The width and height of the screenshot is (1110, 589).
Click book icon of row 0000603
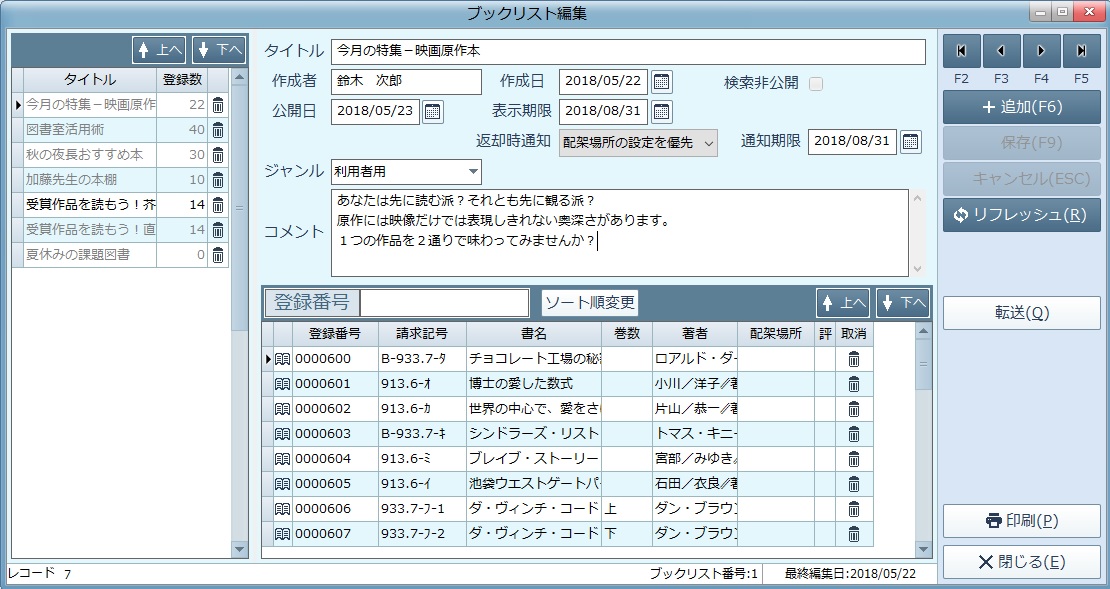[x=282, y=434]
